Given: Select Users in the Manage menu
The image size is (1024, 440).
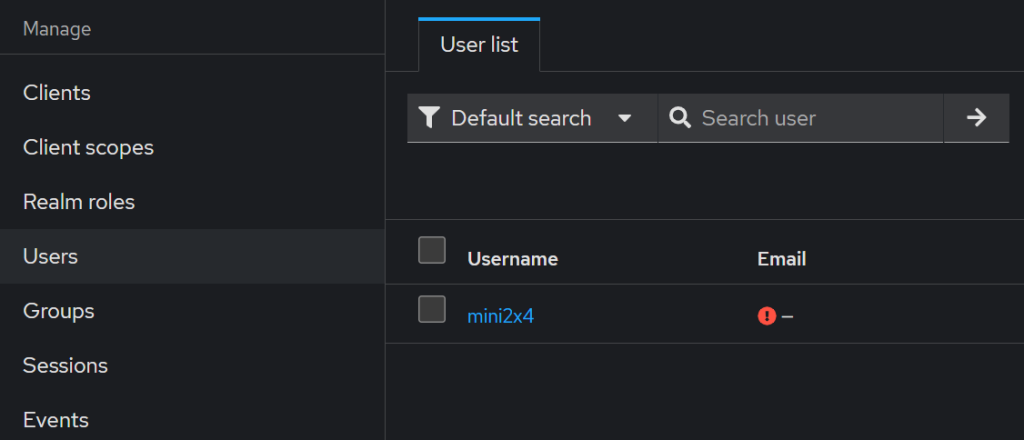Looking at the screenshot, I should click(x=50, y=257).
